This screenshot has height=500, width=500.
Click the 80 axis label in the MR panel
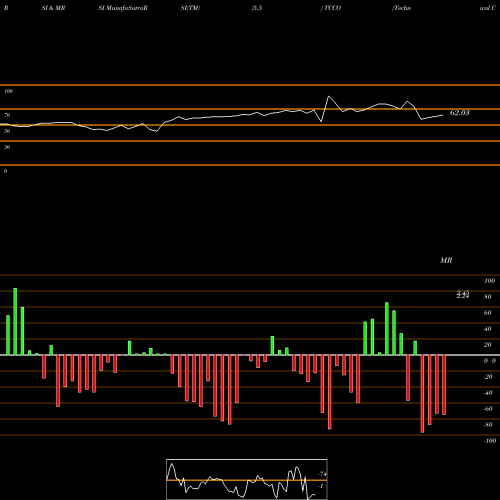[488, 297]
